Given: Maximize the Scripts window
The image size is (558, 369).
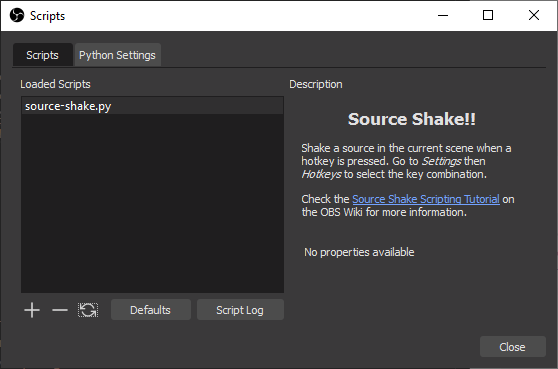Looking at the screenshot, I should click(488, 15).
